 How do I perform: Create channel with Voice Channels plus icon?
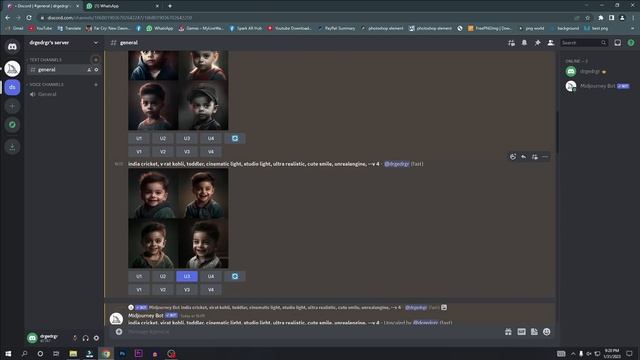pos(96,84)
